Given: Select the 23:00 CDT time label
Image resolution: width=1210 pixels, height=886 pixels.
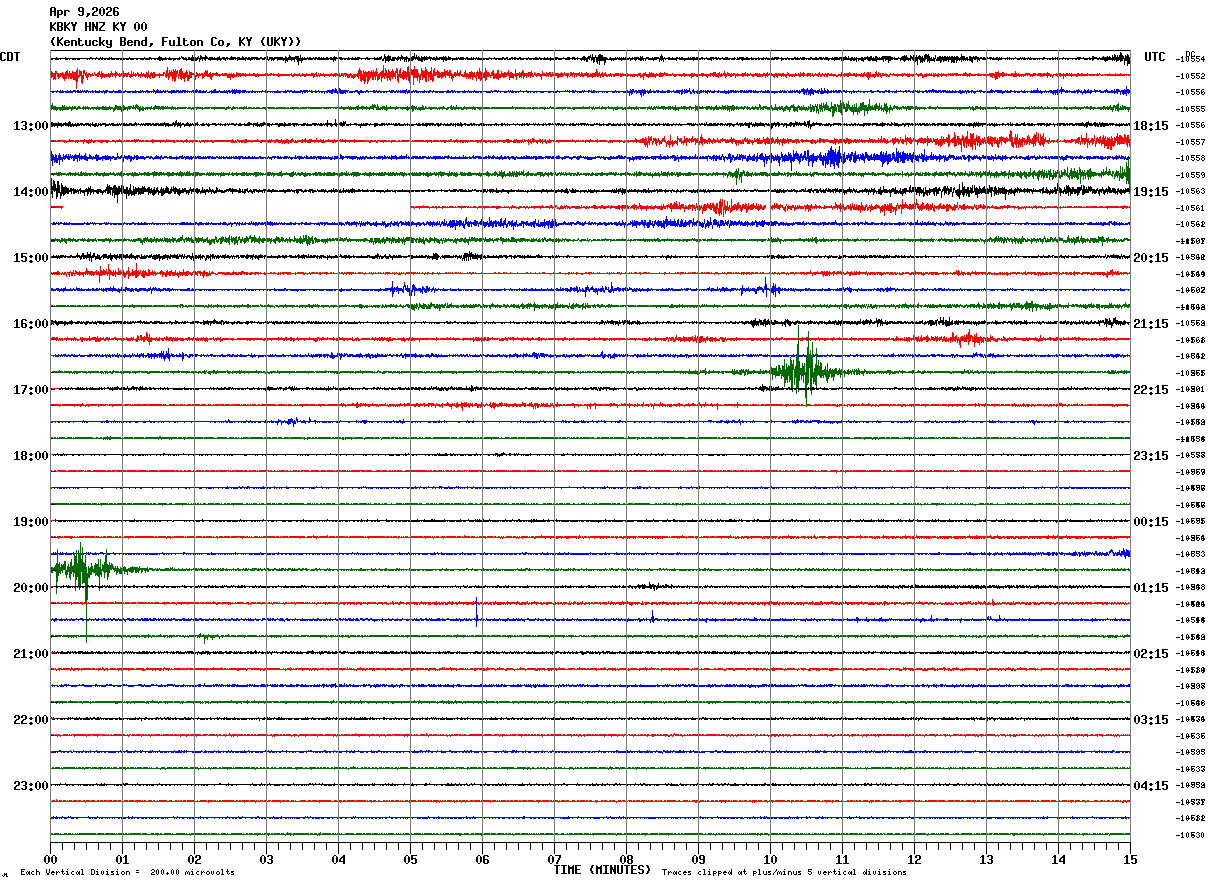Looking at the screenshot, I should (30, 786).
